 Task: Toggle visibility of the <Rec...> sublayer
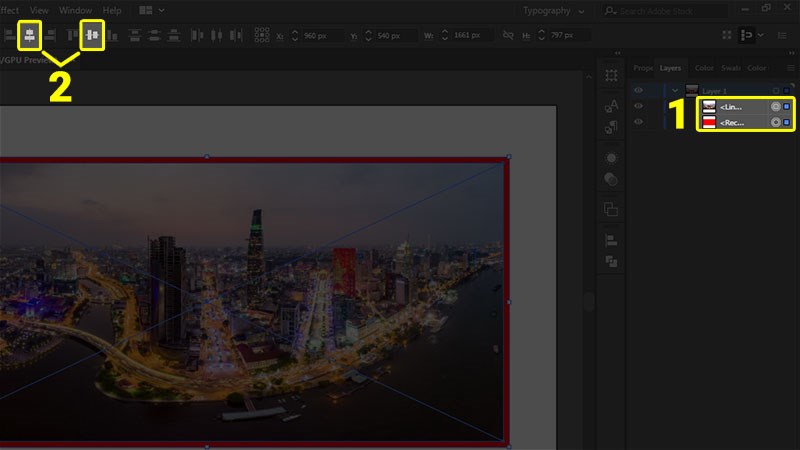pyautogui.click(x=639, y=122)
